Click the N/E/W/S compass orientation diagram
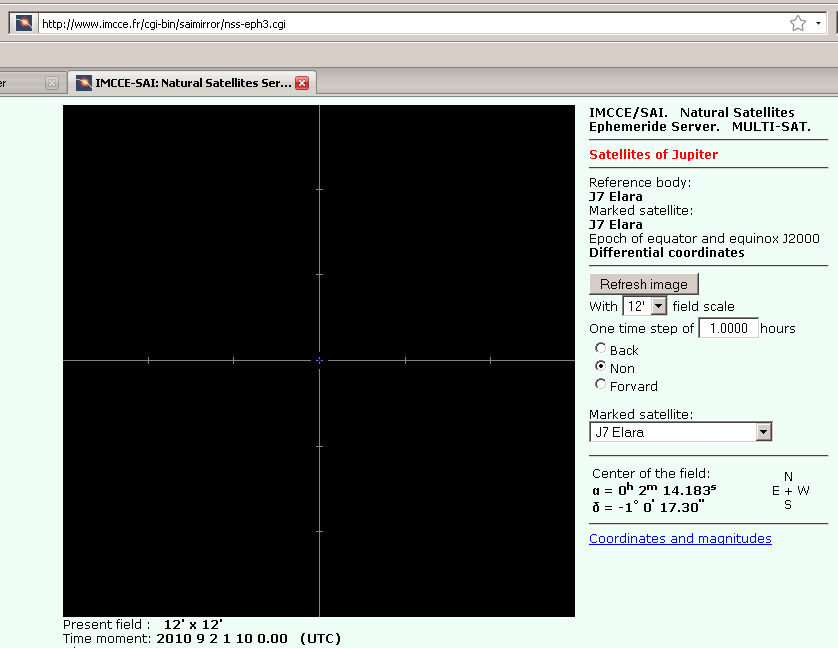The height and width of the screenshot is (648, 838). (x=789, y=491)
